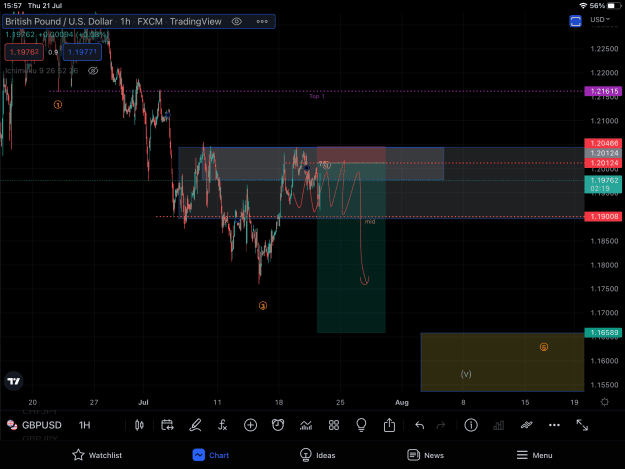This screenshot has height=469, width=625.
Task: Select the yellow target rectangle drawing
Action: point(502,362)
